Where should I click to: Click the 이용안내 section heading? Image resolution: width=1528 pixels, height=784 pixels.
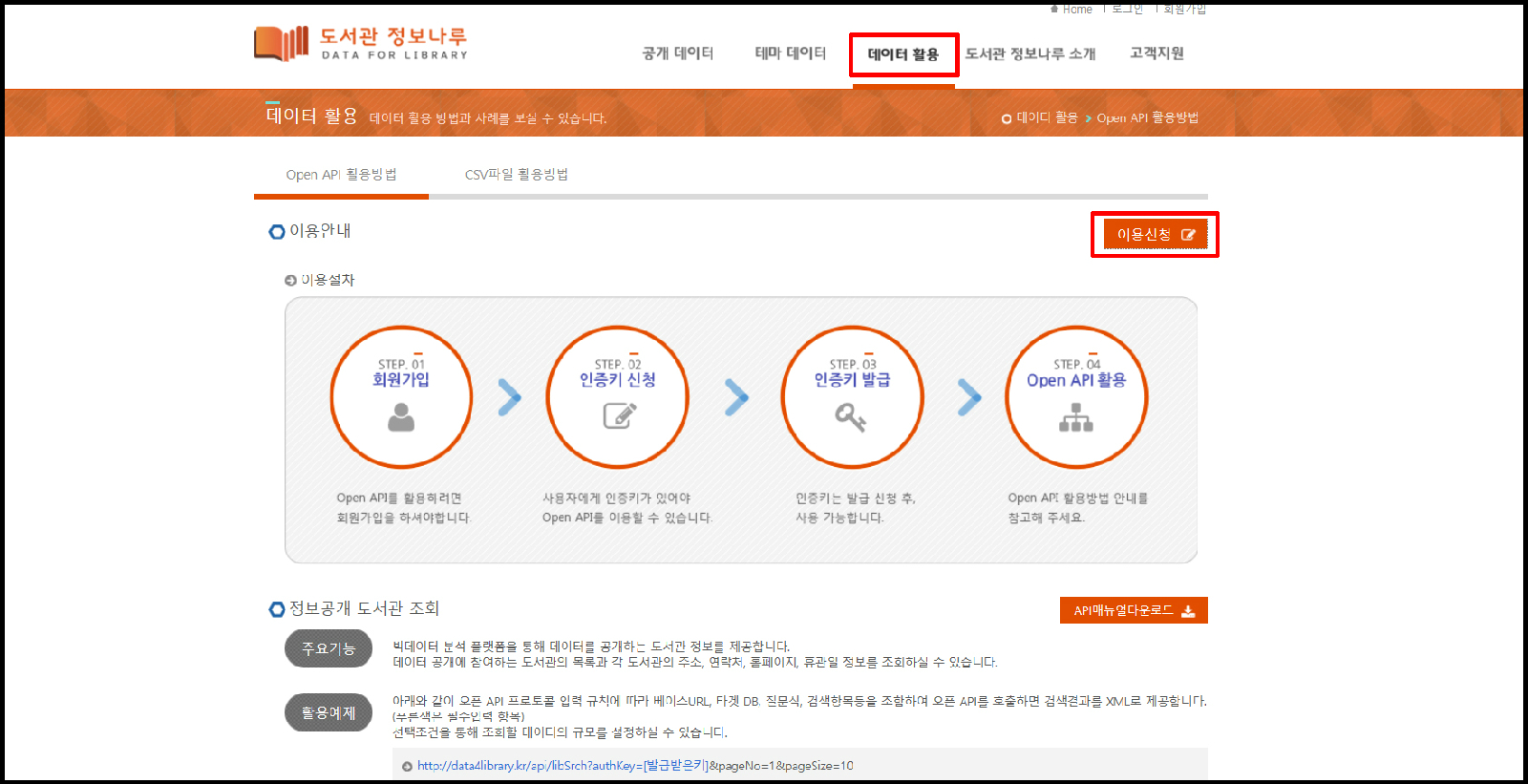tap(320, 231)
